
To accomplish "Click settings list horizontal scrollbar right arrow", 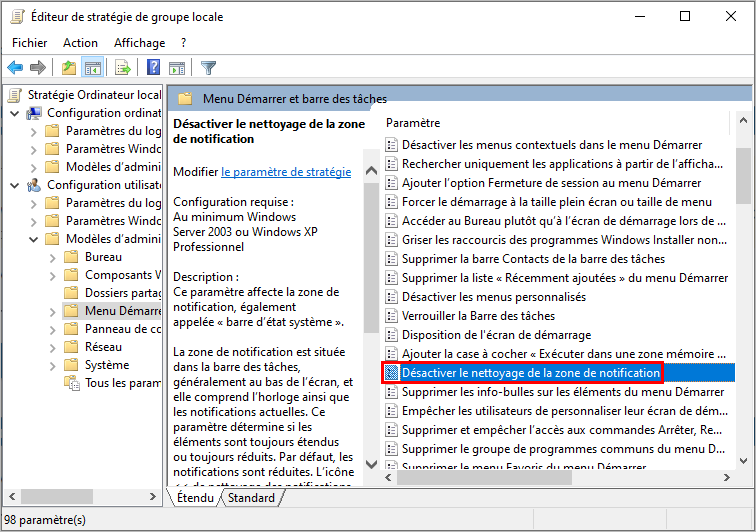I will (727, 477).
